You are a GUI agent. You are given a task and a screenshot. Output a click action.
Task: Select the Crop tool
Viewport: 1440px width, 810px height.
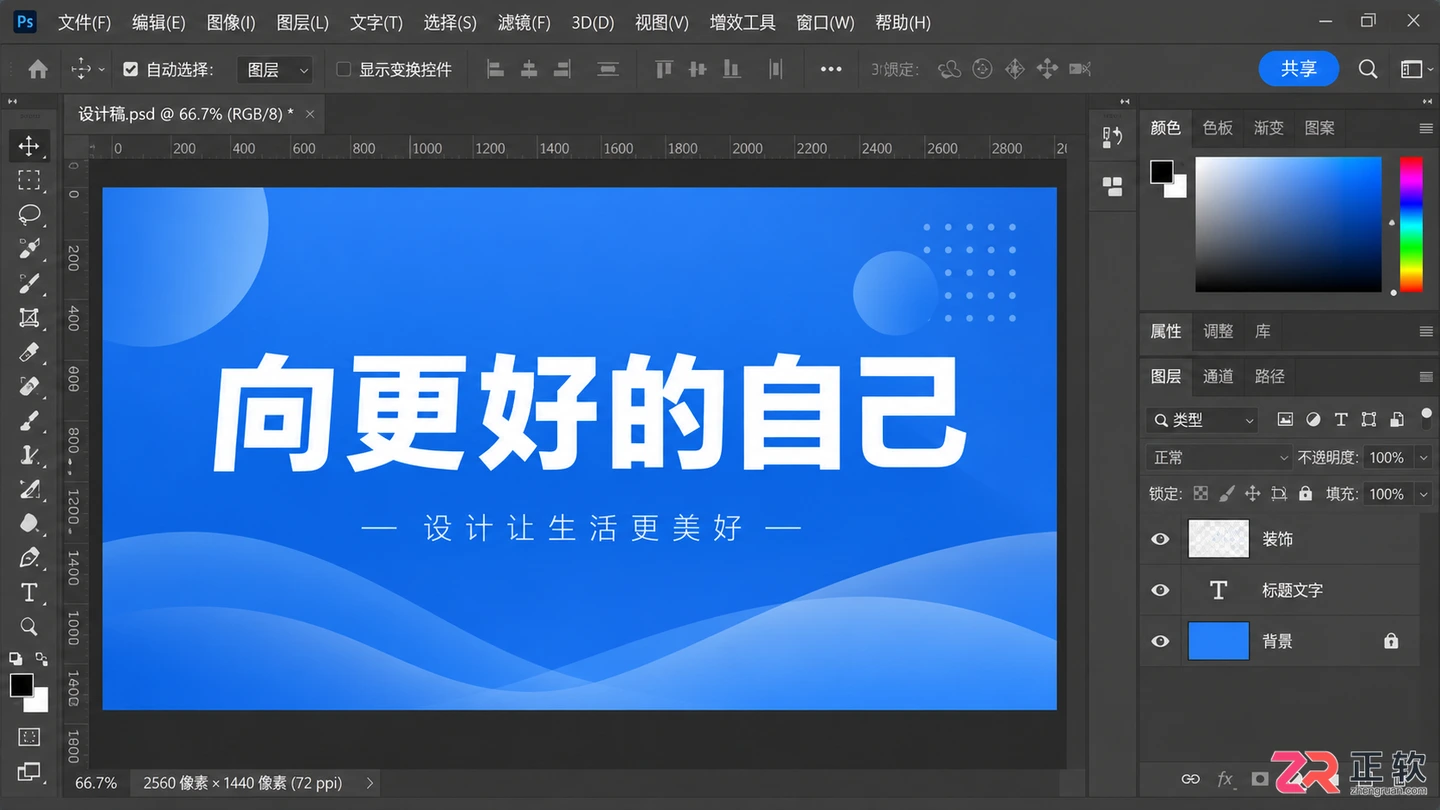coord(29,317)
